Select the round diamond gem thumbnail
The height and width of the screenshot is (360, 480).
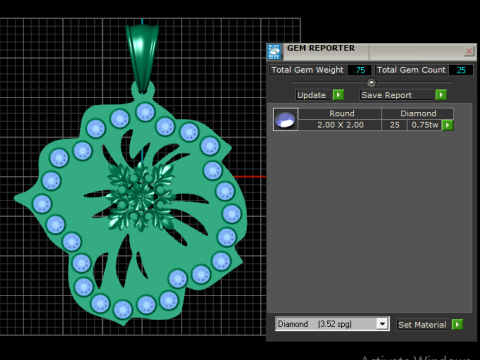click(285, 119)
